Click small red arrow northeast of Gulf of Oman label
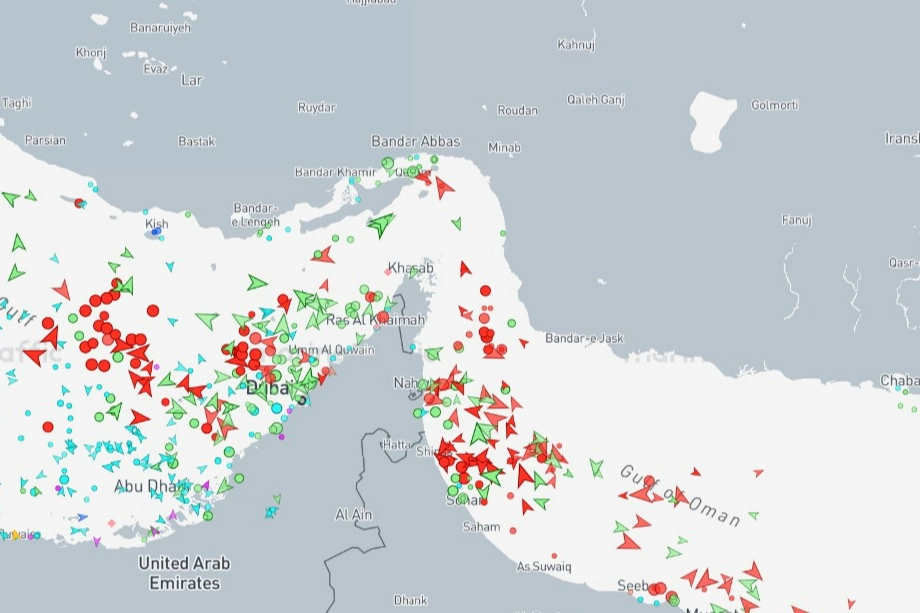The image size is (920, 613). pos(758,472)
